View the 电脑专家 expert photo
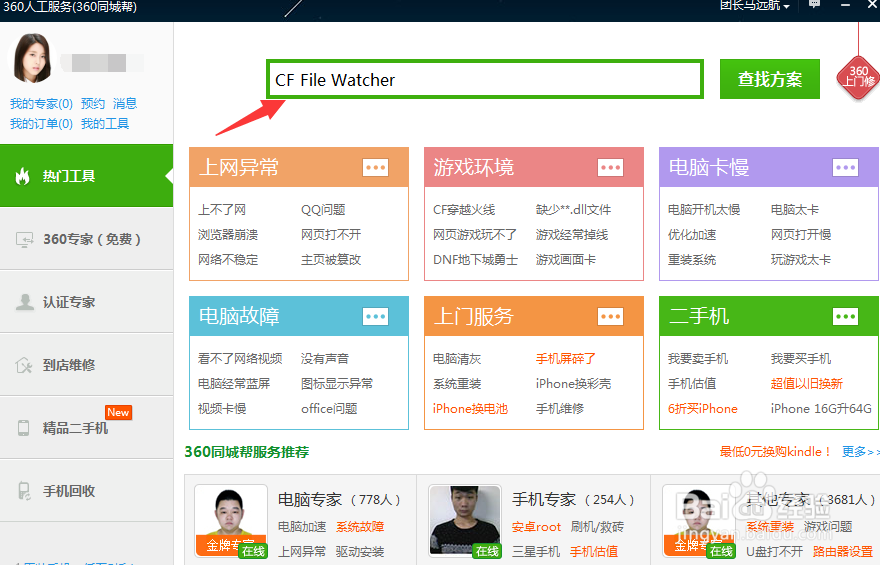This screenshot has width=880, height=565. (x=231, y=521)
